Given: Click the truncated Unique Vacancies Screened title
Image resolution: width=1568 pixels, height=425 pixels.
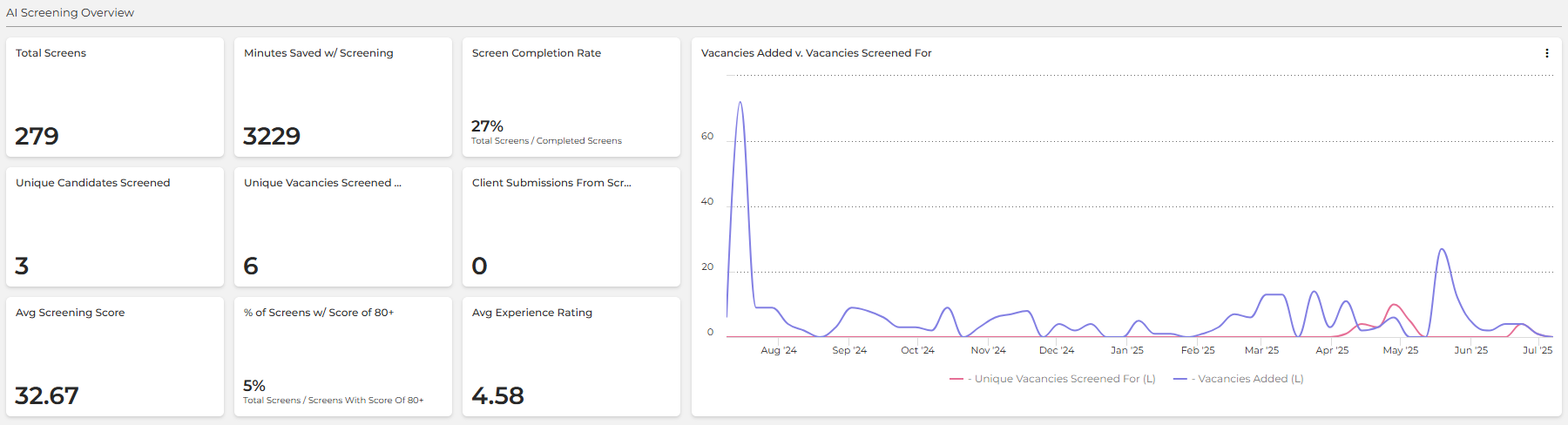Looking at the screenshot, I should coord(322,183).
